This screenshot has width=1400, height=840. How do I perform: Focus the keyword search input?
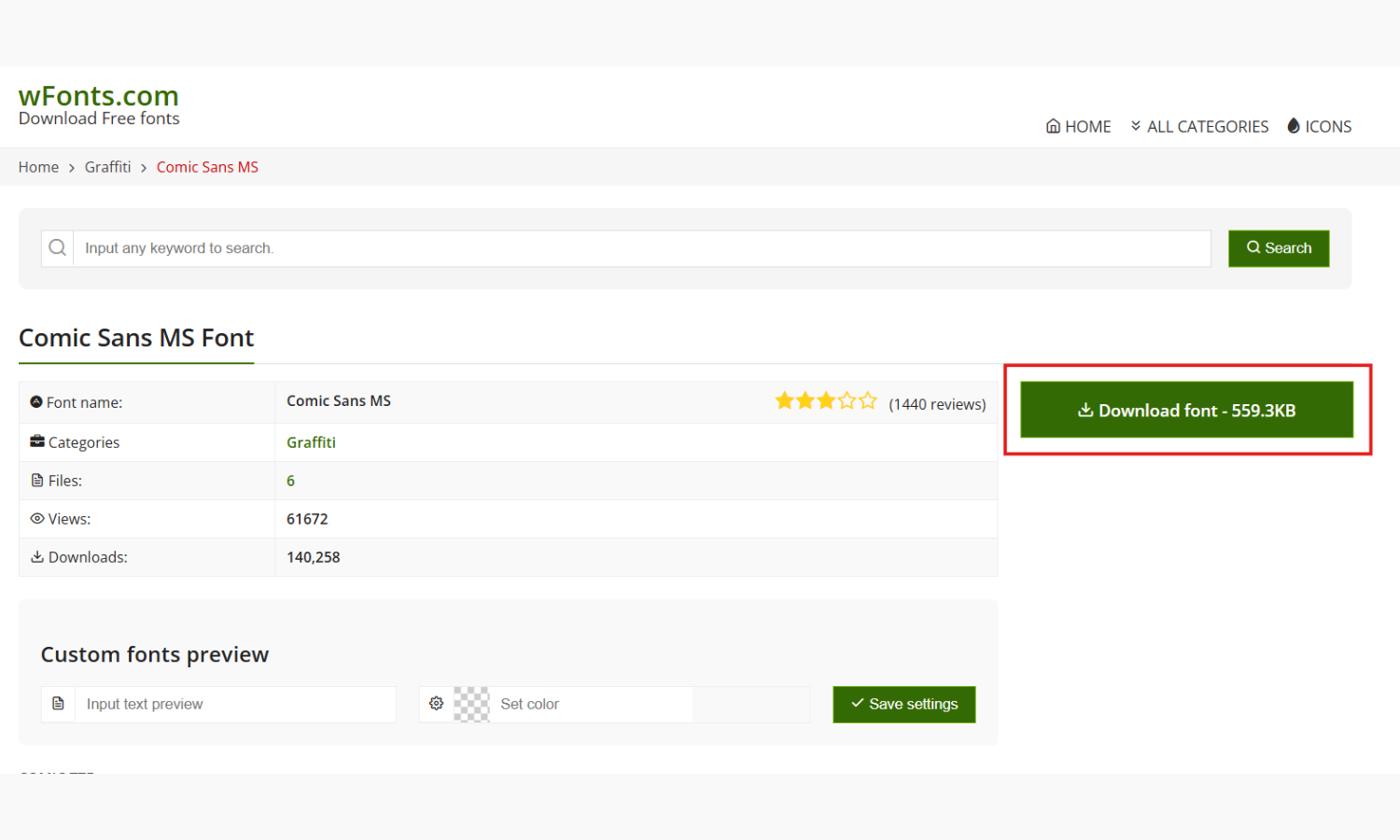642,248
